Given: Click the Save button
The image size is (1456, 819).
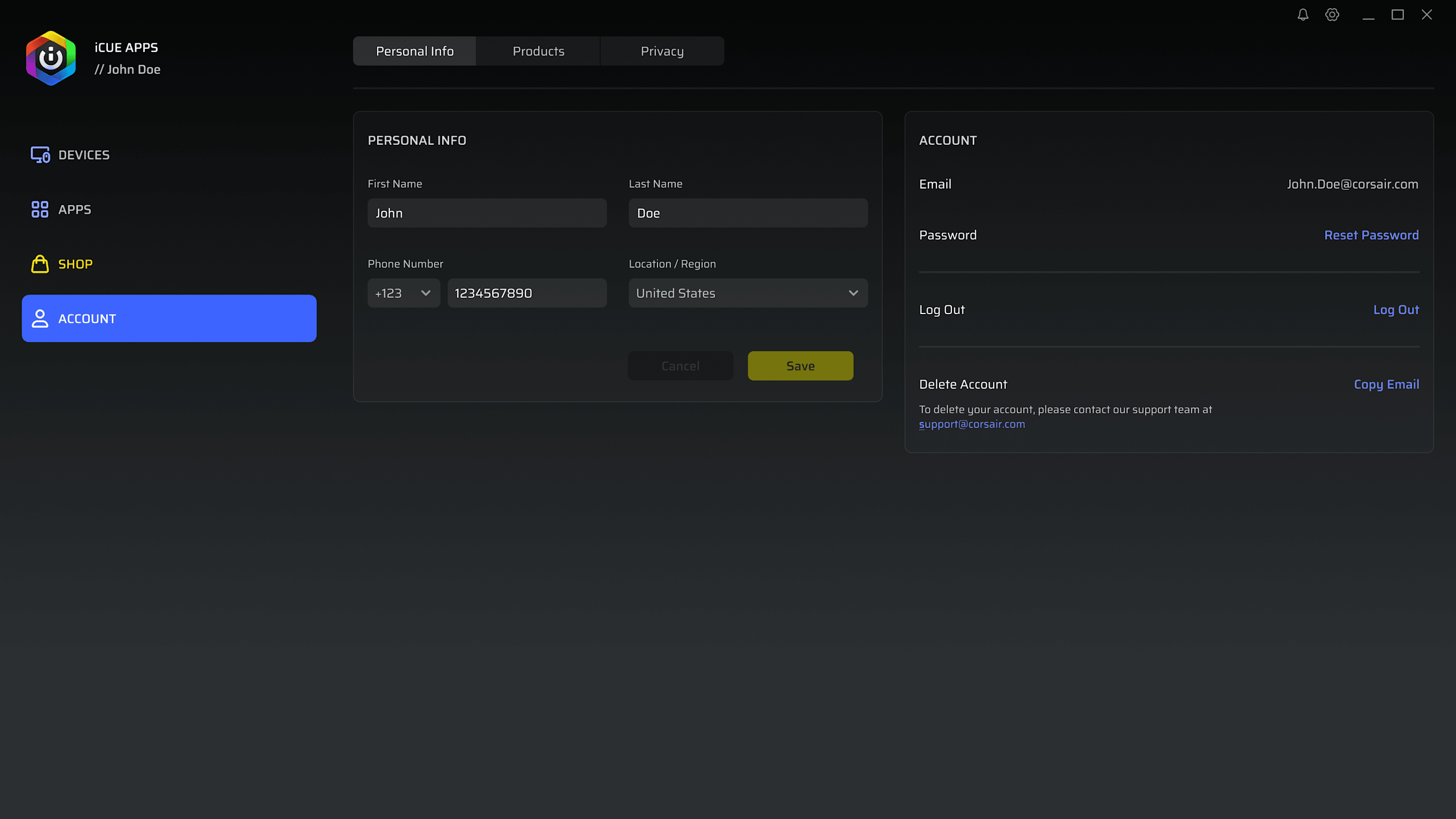Looking at the screenshot, I should click(801, 366).
